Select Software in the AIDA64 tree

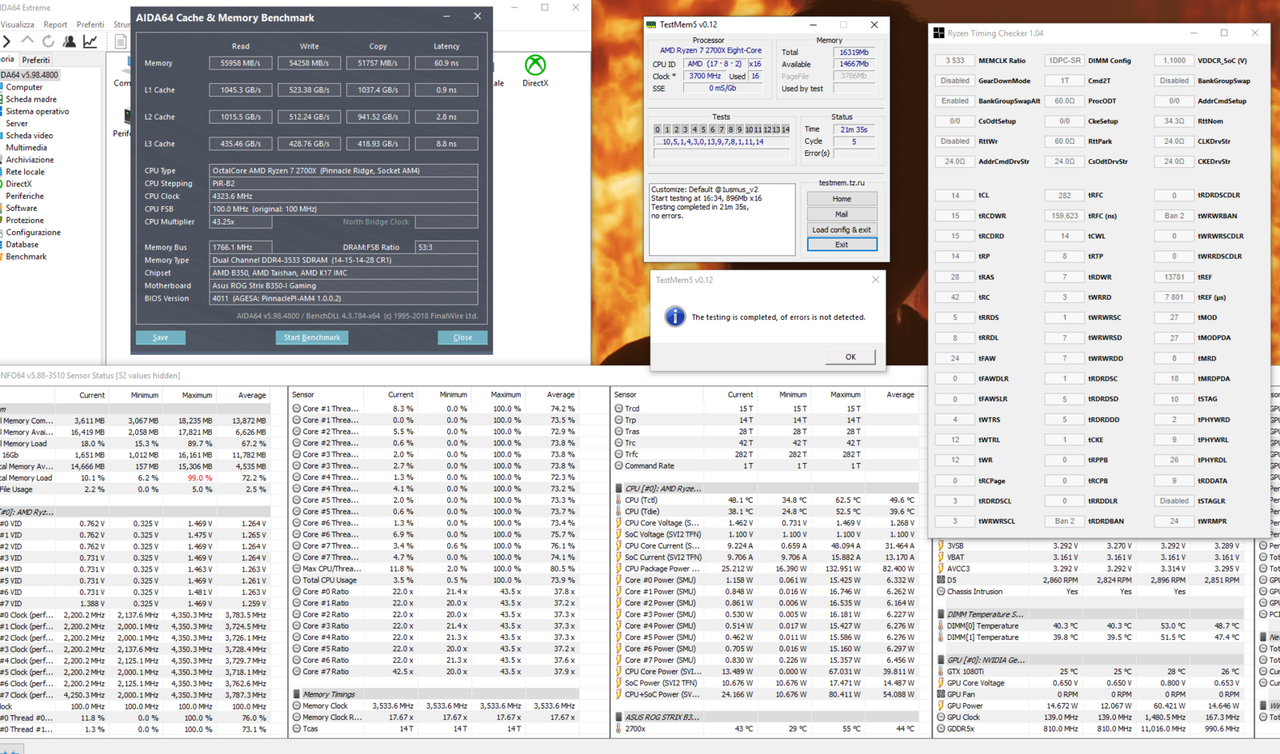click(x=21, y=208)
